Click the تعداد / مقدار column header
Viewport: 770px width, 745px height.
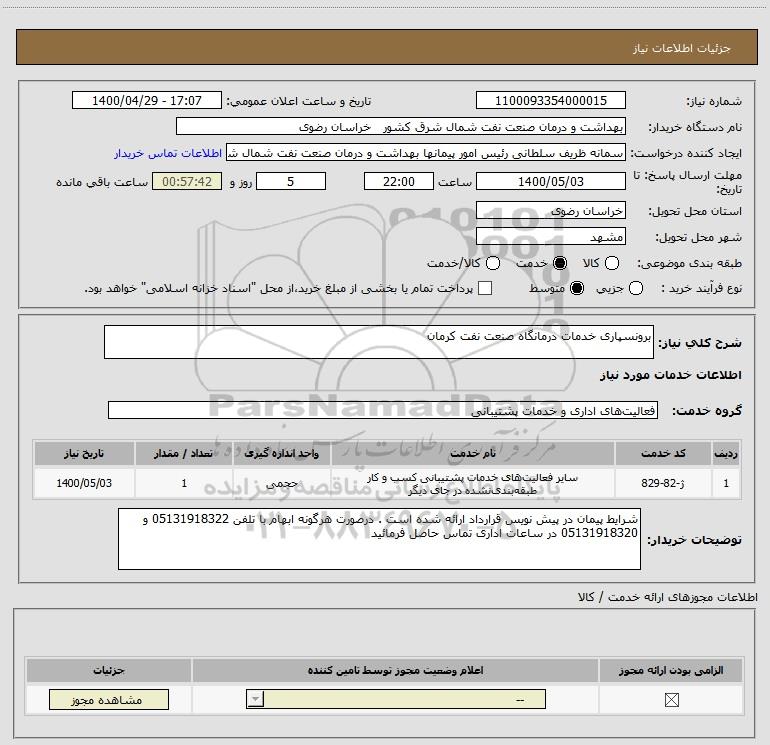point(183,453)
